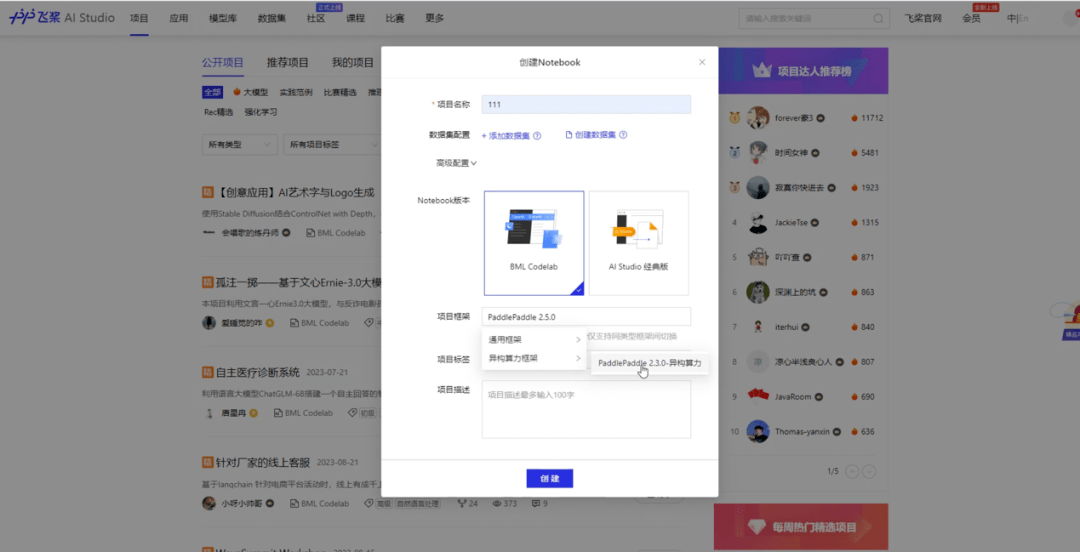
Task: Click the 项目名称 input field
Action: [x=586, y=104]
